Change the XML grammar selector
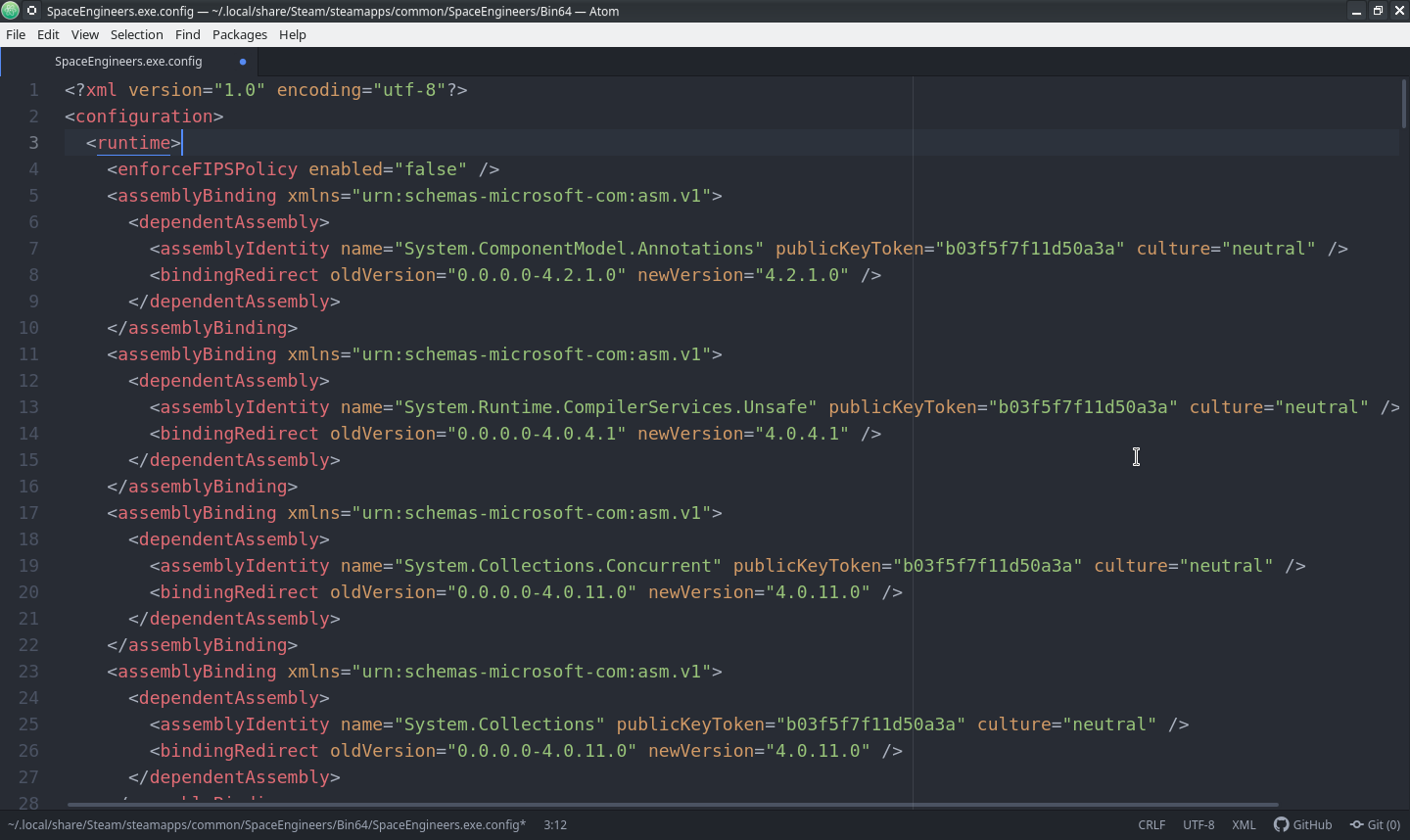 tap(1244, 824)
